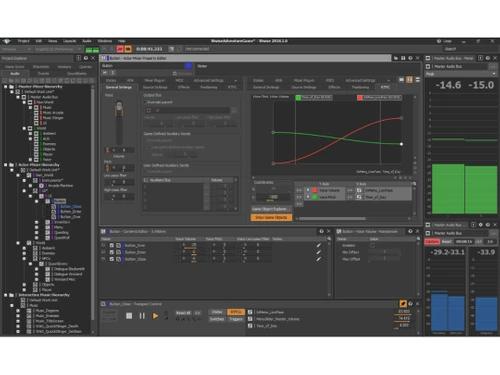Click the red Capture button in the loudness meter

click(432, 242)
